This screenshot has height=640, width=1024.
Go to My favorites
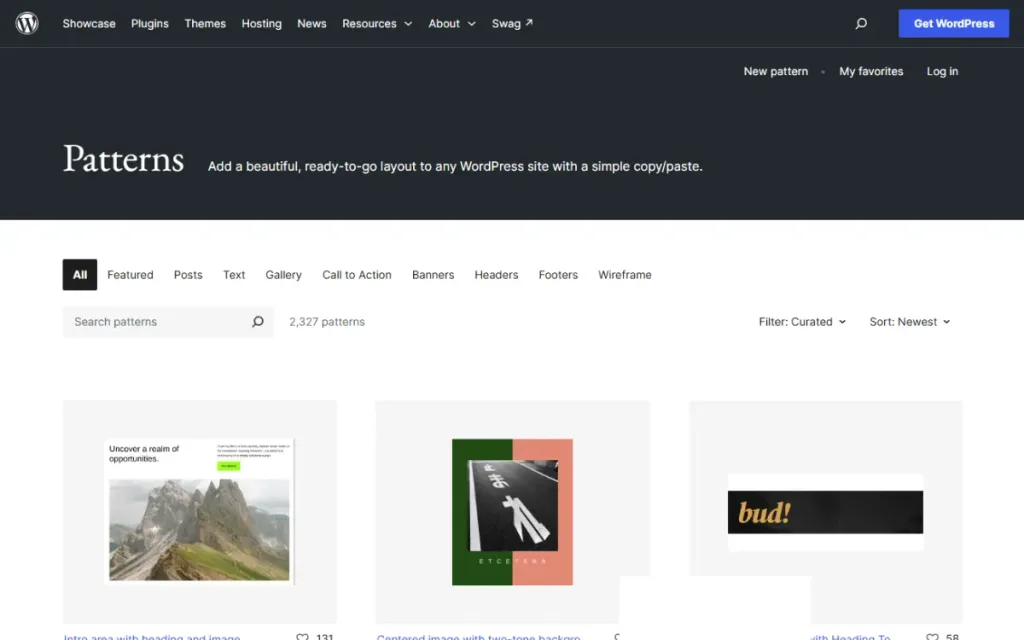(871, 71)
